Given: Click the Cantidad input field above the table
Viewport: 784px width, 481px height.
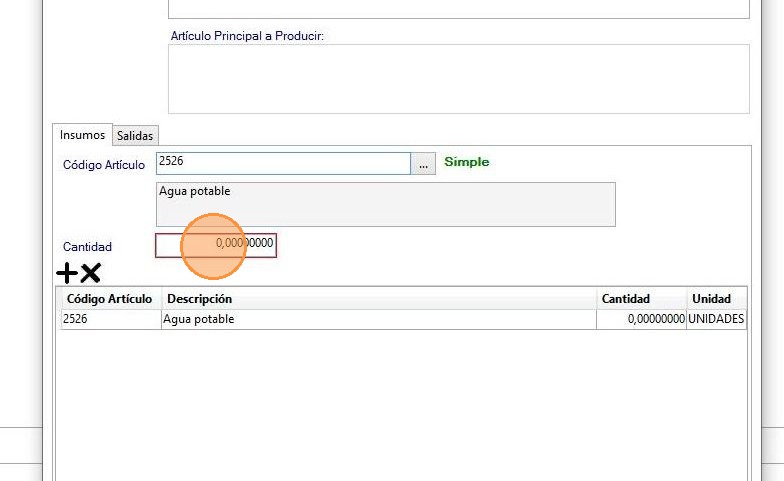Looking at the screenshot, I should click(x=216, y=245).
